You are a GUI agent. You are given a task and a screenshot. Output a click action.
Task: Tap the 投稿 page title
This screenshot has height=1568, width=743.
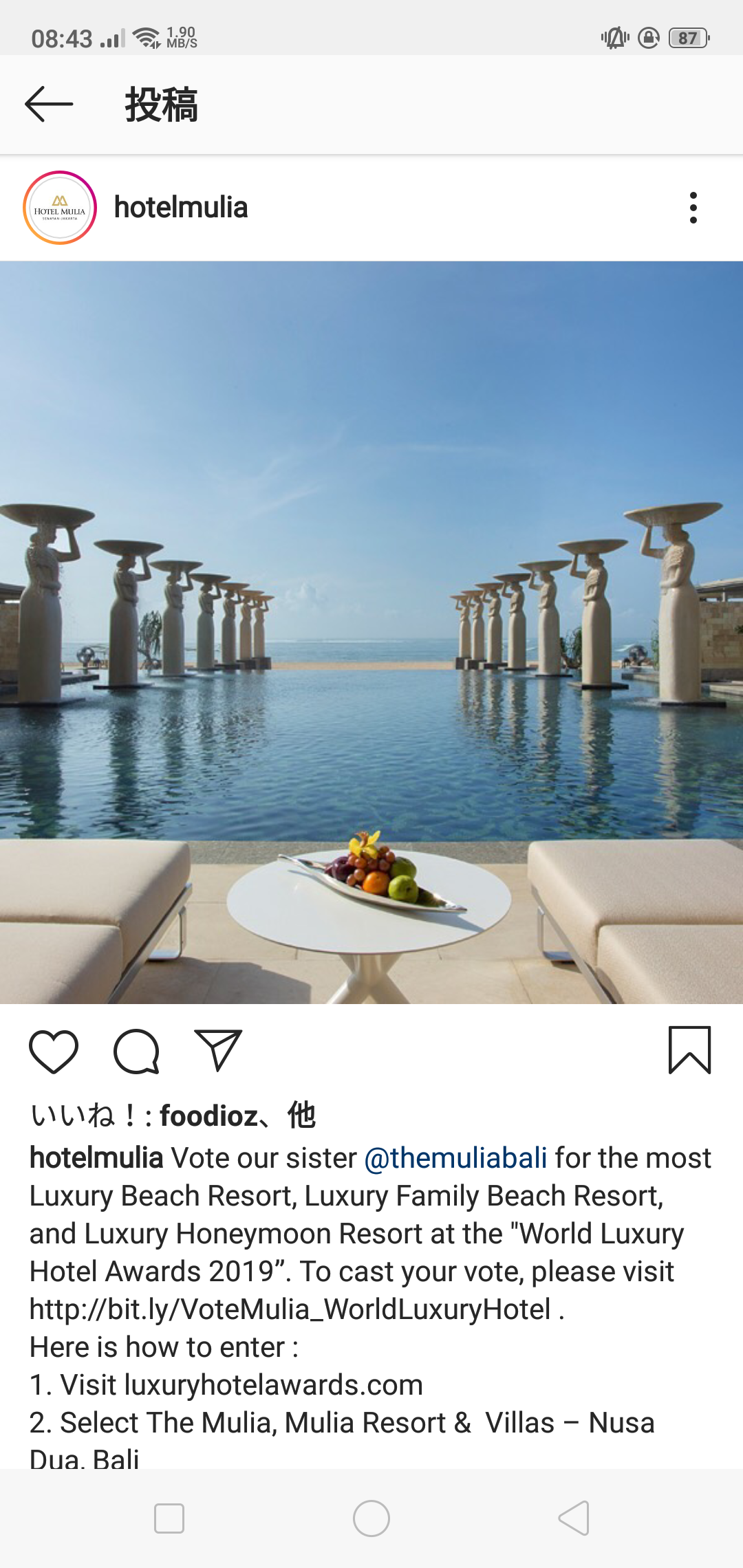pyautogui.click(x=162, y=105)
